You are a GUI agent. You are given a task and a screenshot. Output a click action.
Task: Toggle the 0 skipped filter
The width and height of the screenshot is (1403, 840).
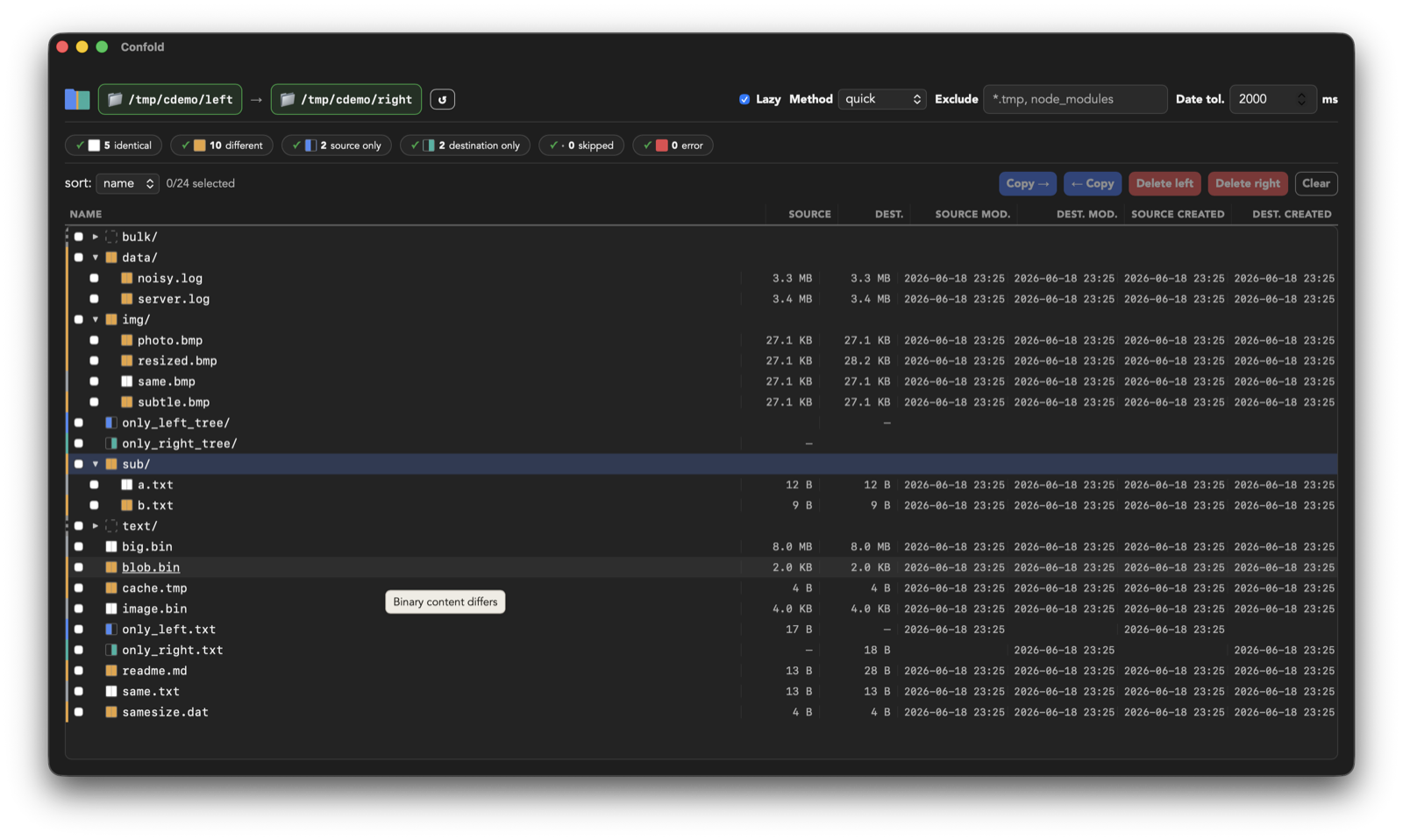point(581,146)
